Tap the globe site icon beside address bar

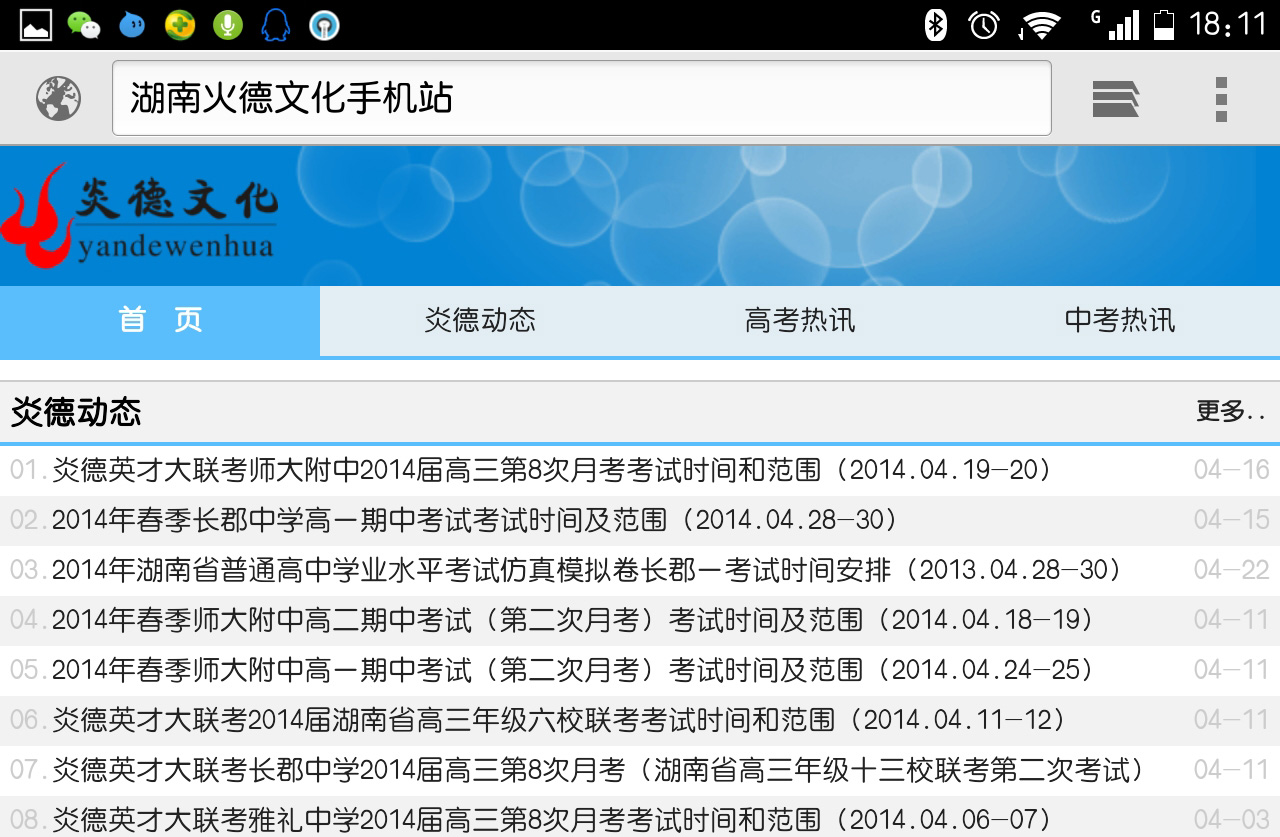click(58, 98)
